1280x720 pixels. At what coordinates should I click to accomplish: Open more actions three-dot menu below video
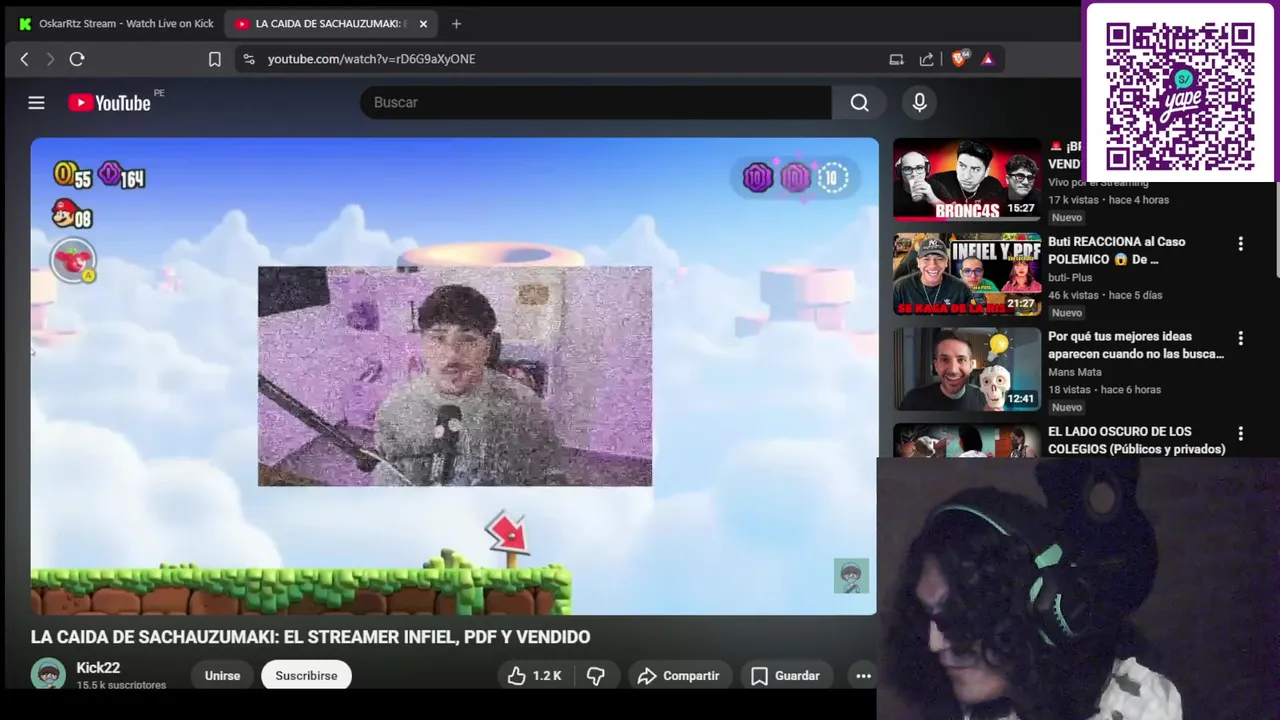coord(863,676)
